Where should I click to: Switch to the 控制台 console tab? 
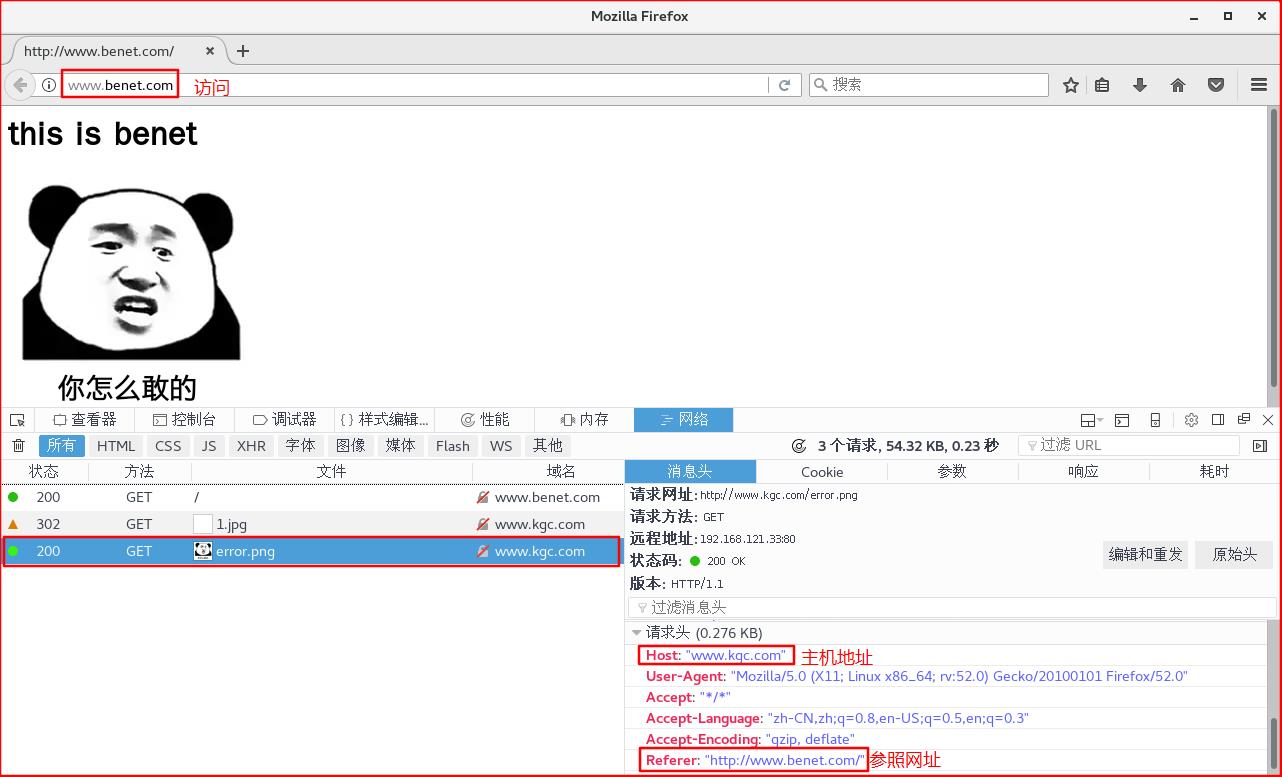tap(183, 420)
